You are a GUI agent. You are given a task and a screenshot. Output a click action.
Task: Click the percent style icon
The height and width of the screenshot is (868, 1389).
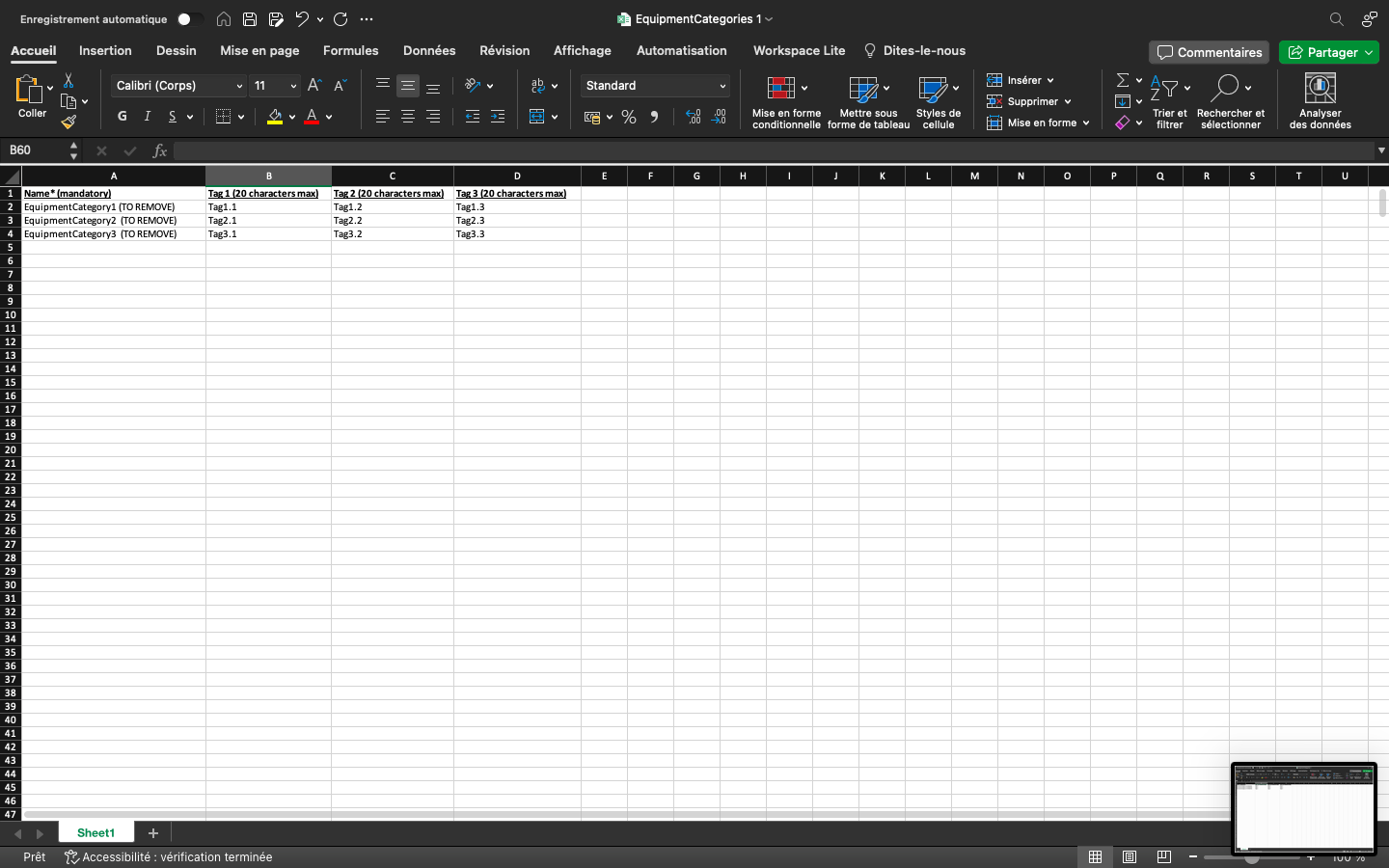[629, 117]
